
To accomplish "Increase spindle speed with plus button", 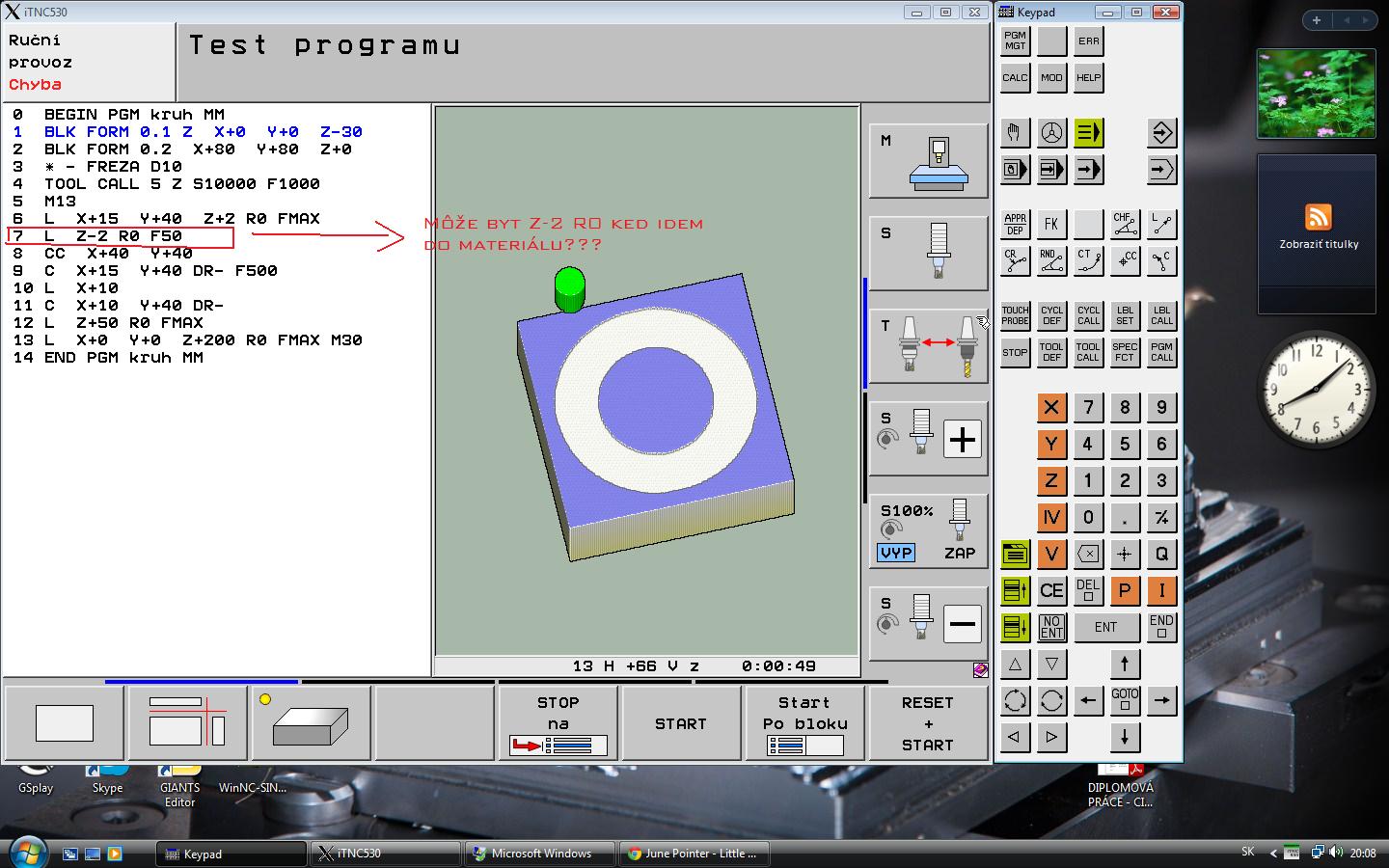I will [x=962, y=440].
